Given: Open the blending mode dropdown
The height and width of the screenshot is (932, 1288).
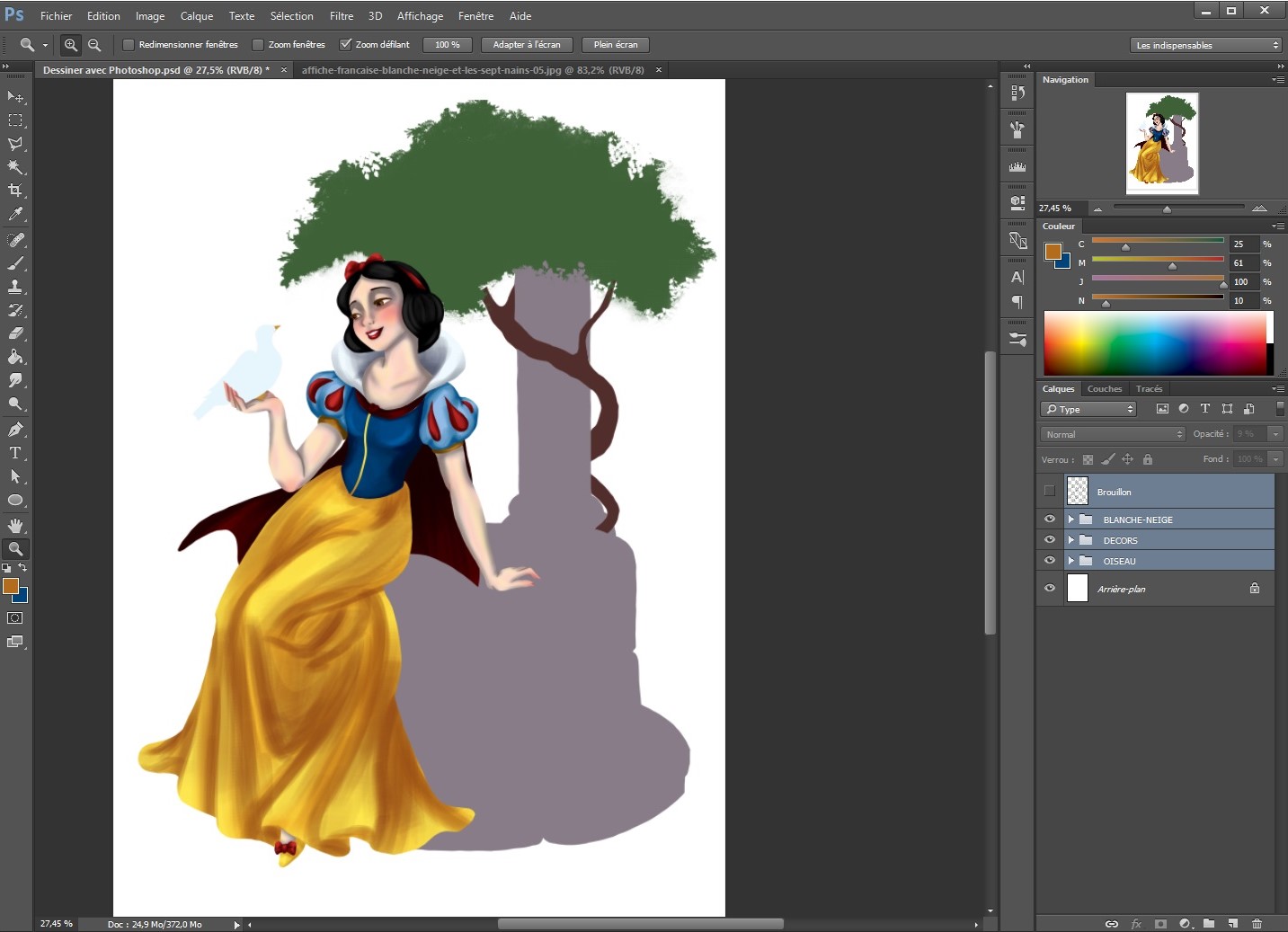Looking at the screenshot, I should point(1112,434).
